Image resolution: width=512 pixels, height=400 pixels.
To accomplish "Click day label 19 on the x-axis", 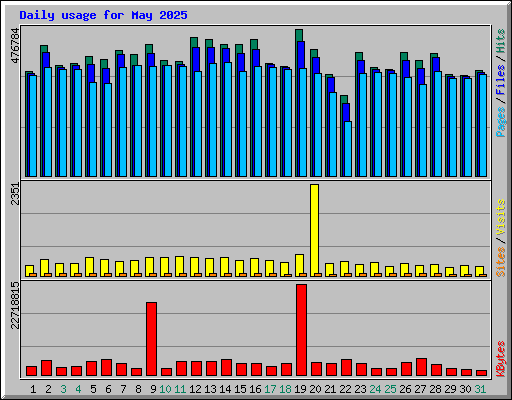I will (x=300, y=389).
